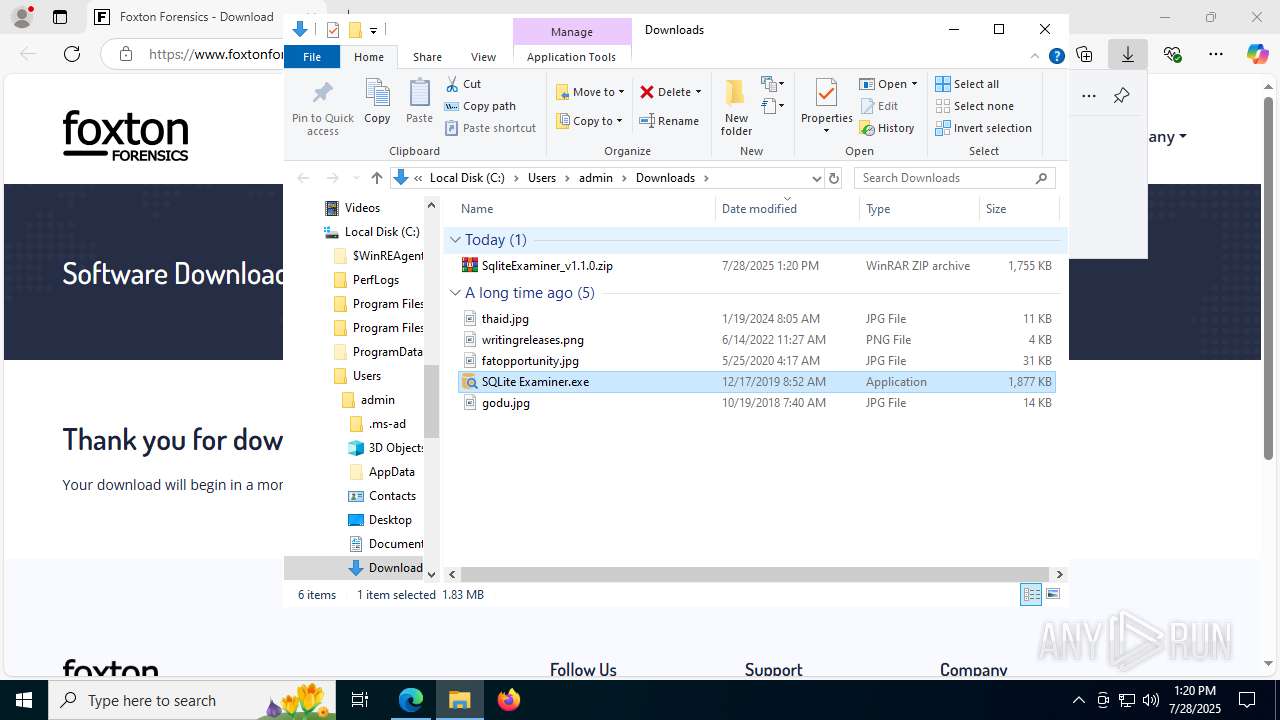Open address bar history dropdown

[816, 178]
